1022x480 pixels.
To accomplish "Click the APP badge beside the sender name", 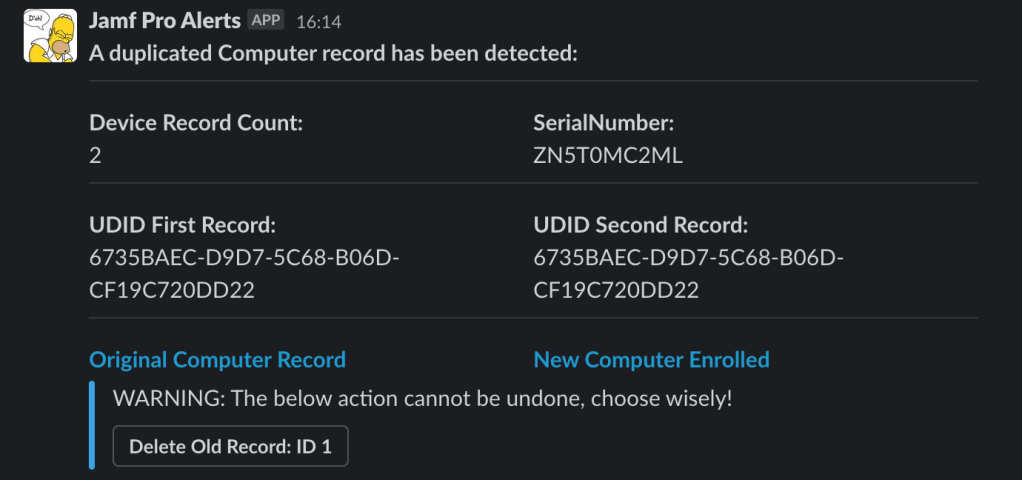I will point(267,20).
